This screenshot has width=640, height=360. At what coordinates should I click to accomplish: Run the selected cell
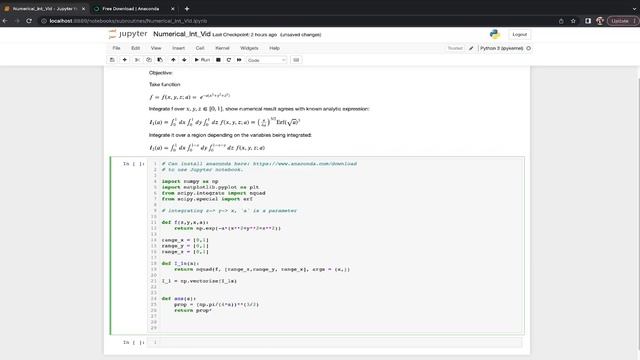202,60
